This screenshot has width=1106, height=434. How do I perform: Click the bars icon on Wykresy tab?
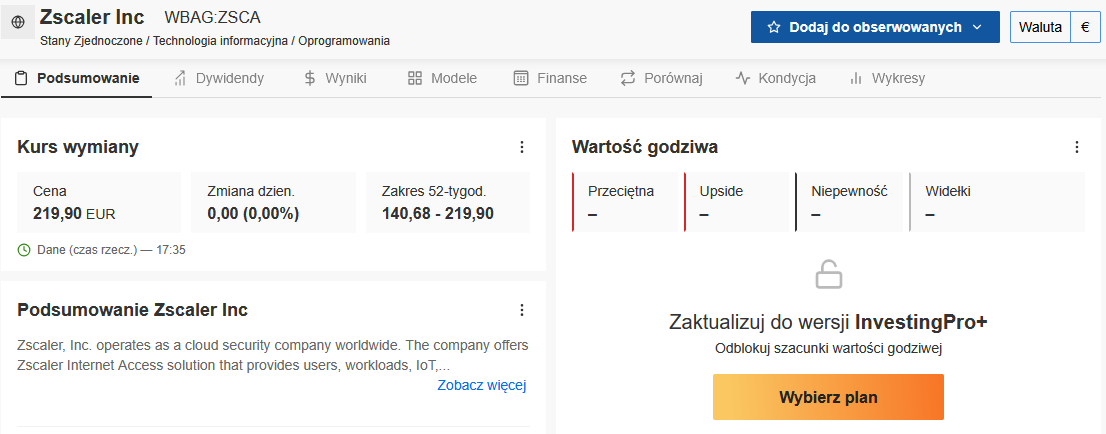point(856,78)
